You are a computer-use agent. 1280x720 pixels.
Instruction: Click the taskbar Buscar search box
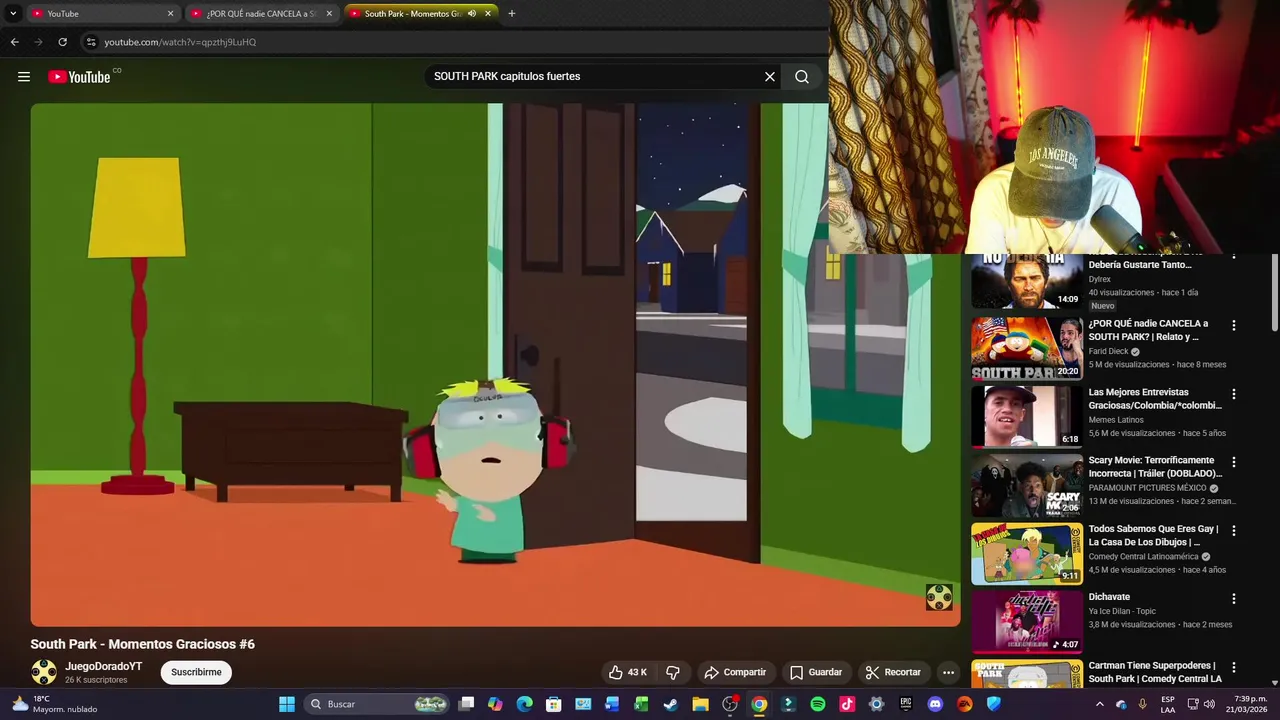coord(377,704)
